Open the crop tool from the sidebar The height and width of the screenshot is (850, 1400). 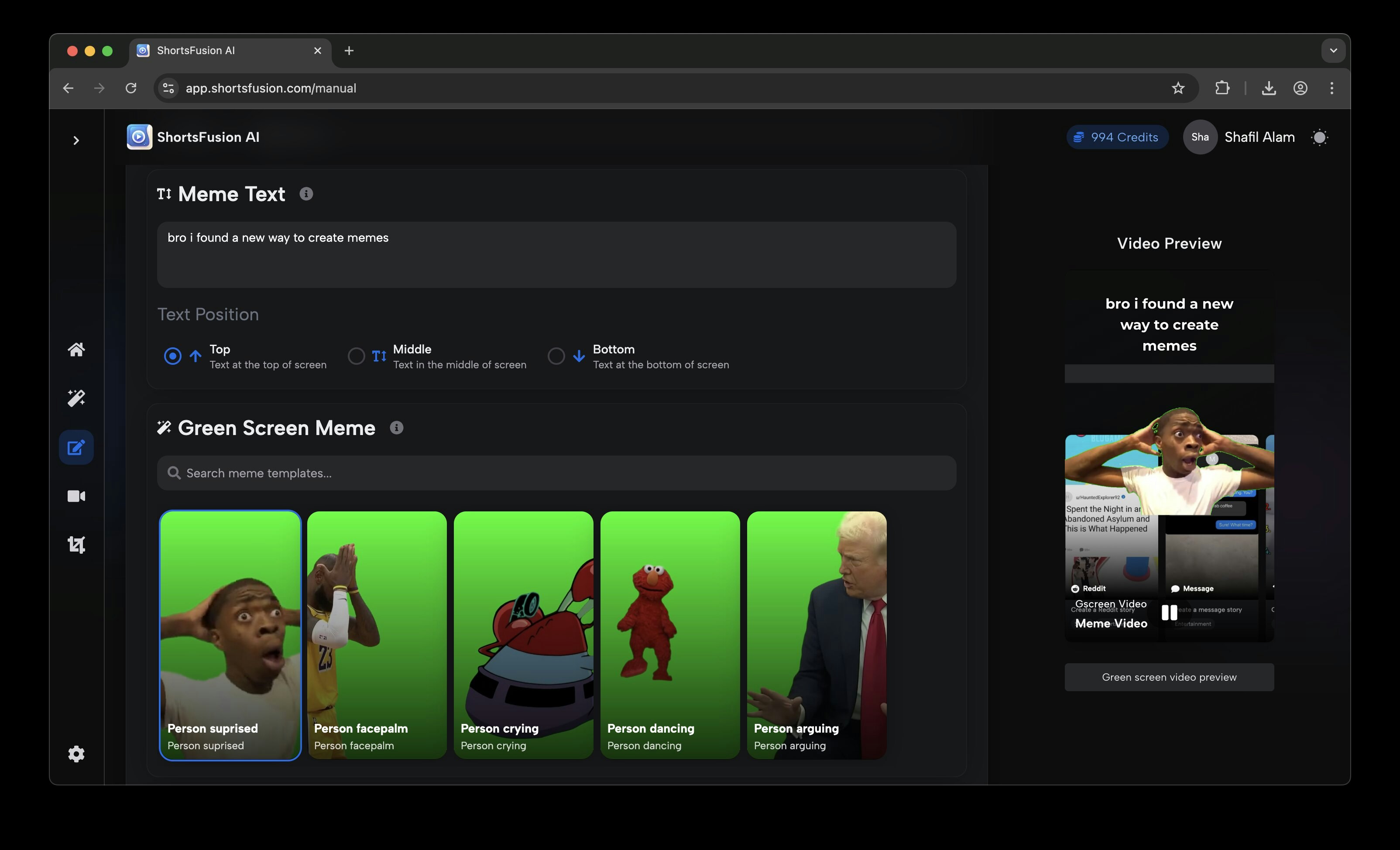(76, 545)
